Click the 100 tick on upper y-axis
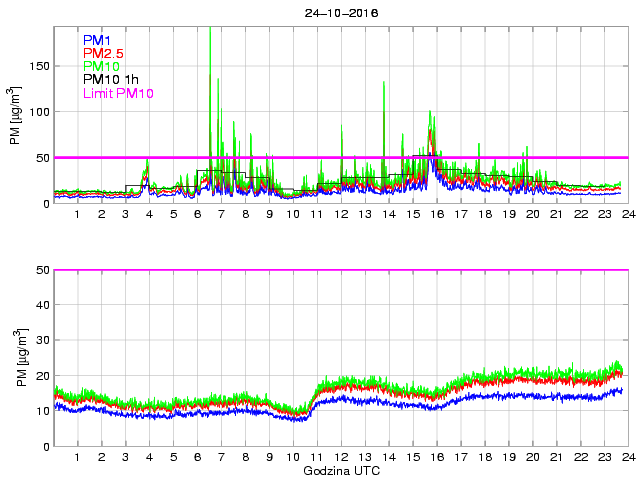The height and width of the screenshot is (480, 640). point(38,111)
